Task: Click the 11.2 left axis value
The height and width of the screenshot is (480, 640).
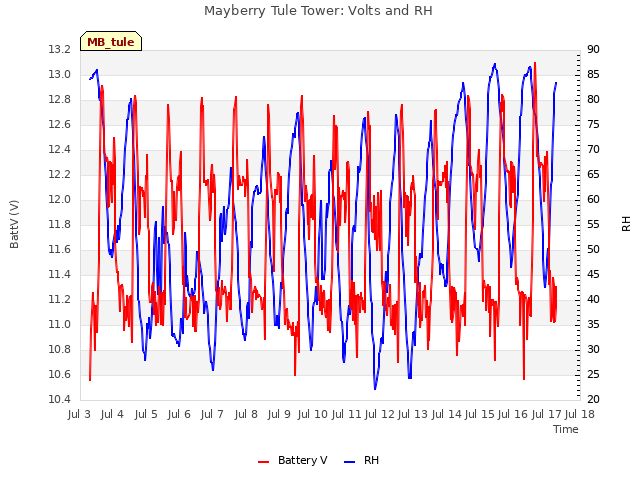Action: (59, 300)
